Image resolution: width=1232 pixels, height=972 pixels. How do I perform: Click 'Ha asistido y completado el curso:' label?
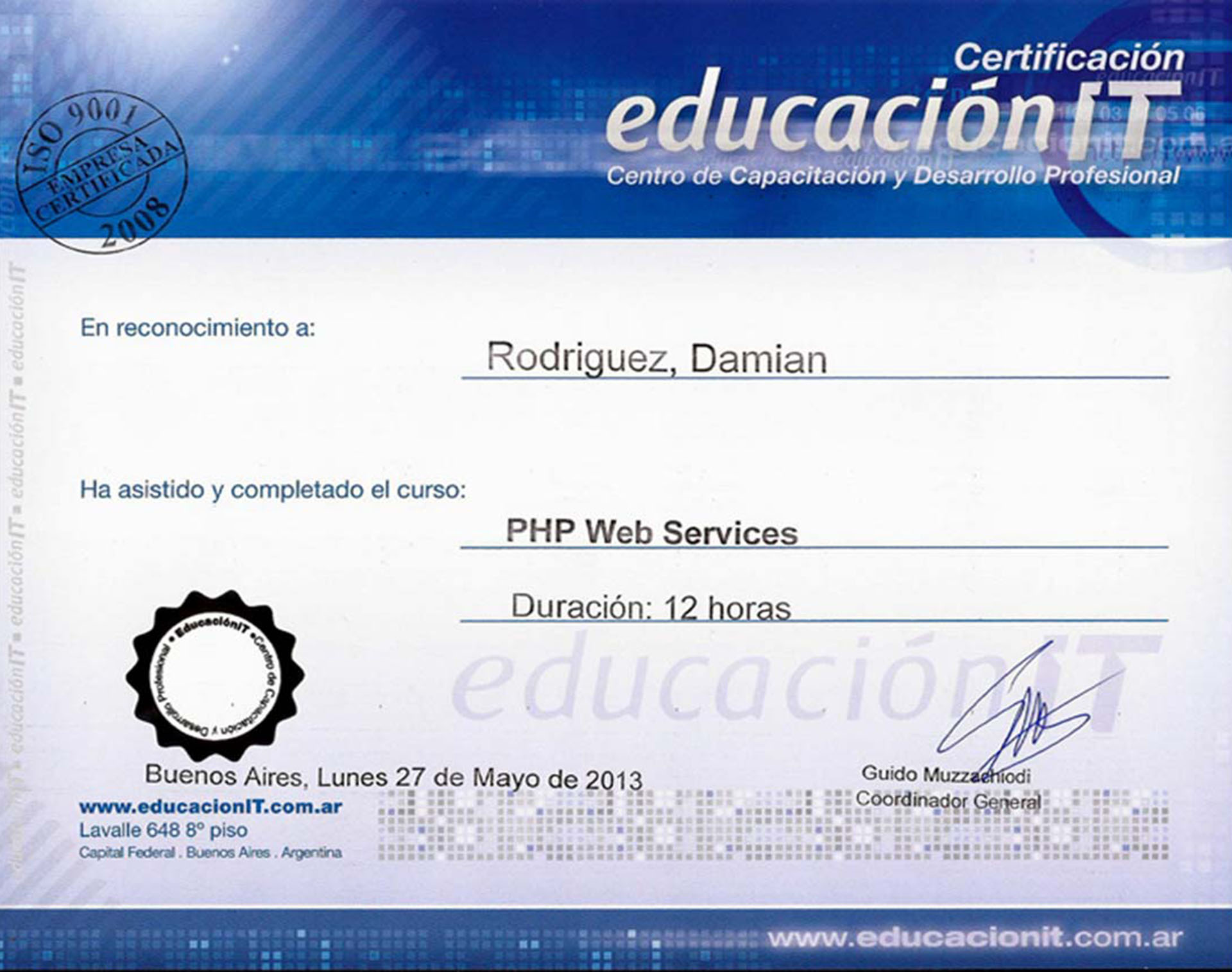pyautogui.click(x=273, y=490)
